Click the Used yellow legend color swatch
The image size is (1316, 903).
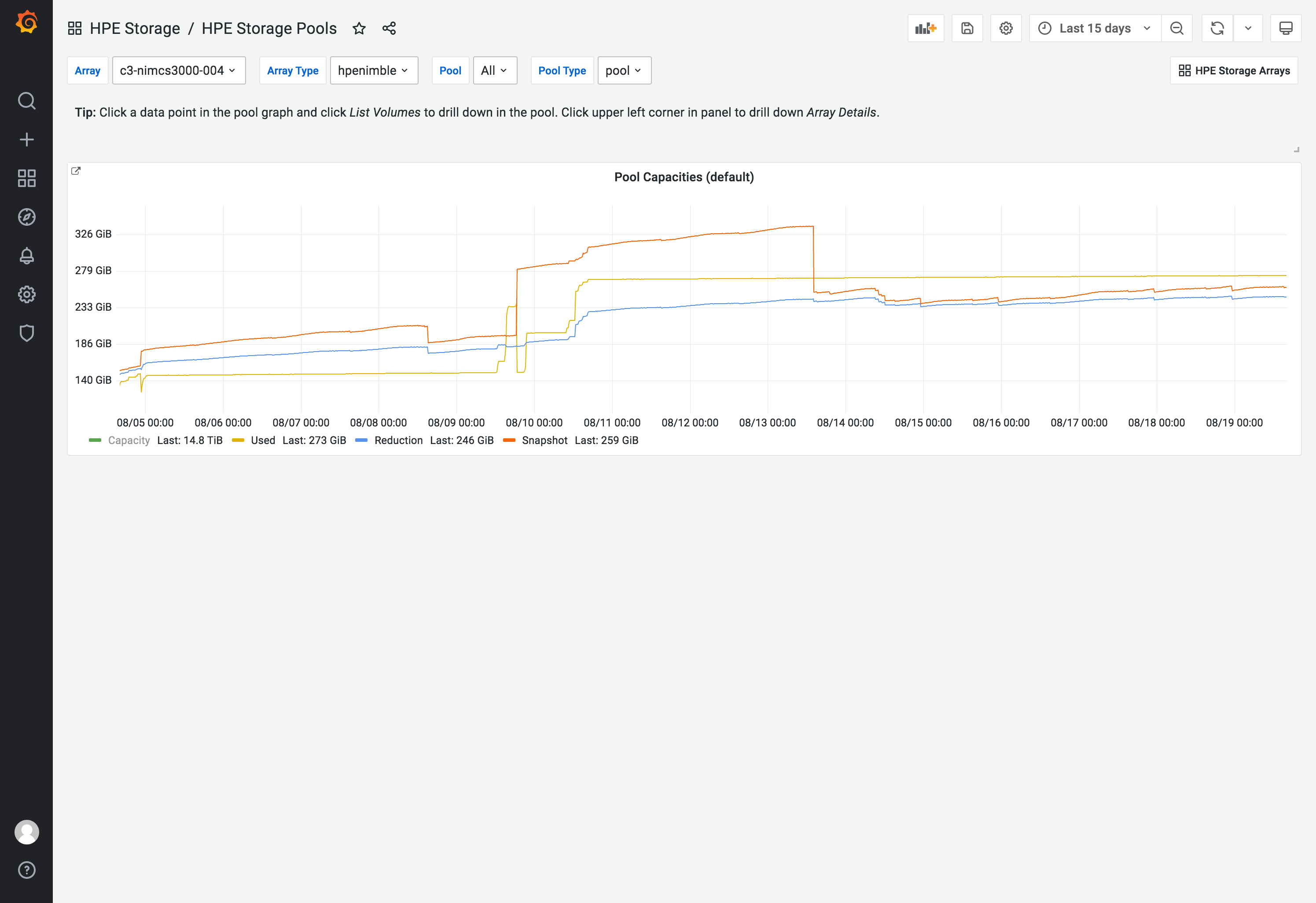tap(238, 440)
